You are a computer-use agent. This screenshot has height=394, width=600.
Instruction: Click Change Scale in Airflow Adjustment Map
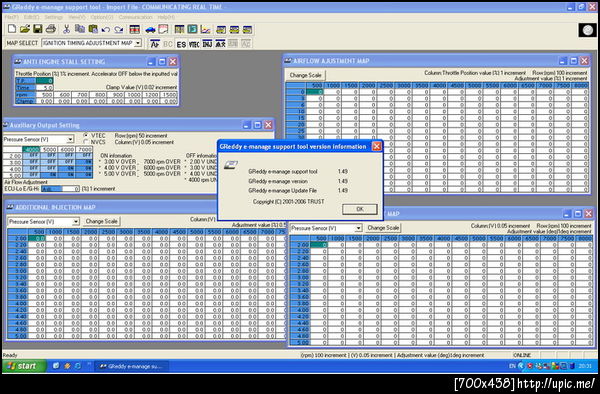point(305,75)
